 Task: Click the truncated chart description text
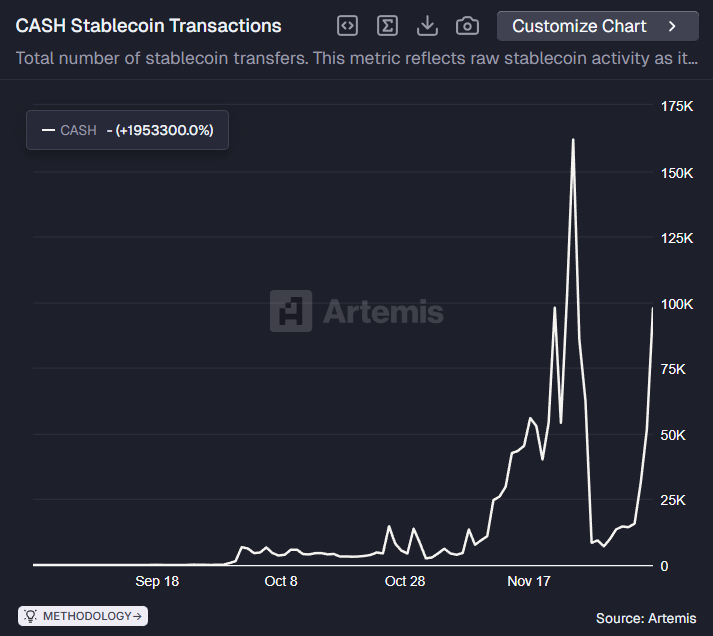(356, 58)
